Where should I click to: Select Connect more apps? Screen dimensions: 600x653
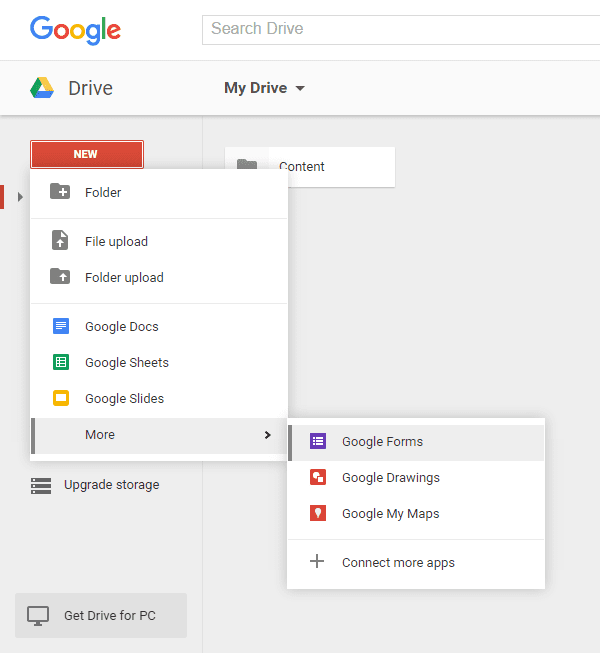coord(416,563)
